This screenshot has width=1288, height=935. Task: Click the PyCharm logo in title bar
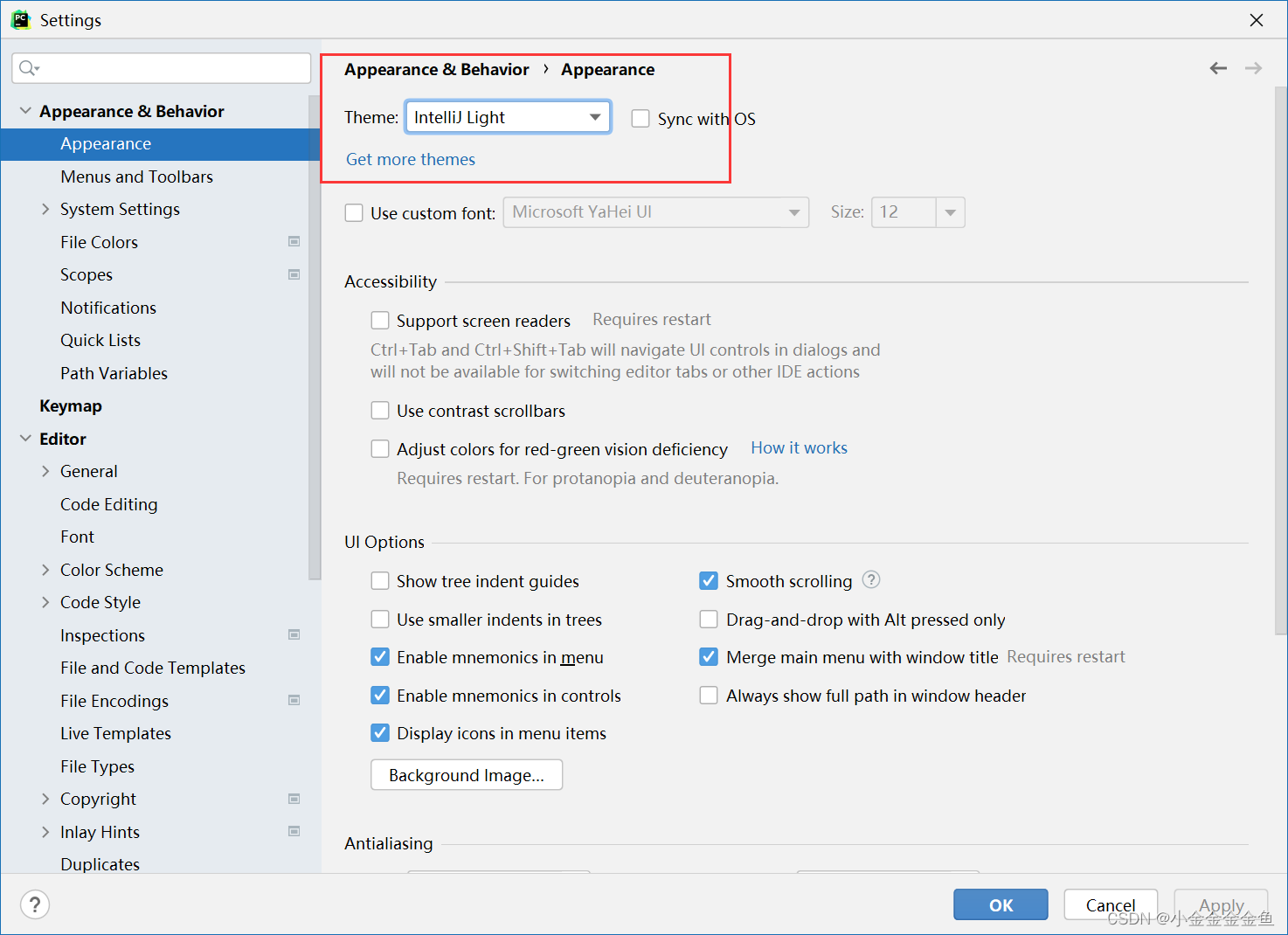[x=21, y=19]
